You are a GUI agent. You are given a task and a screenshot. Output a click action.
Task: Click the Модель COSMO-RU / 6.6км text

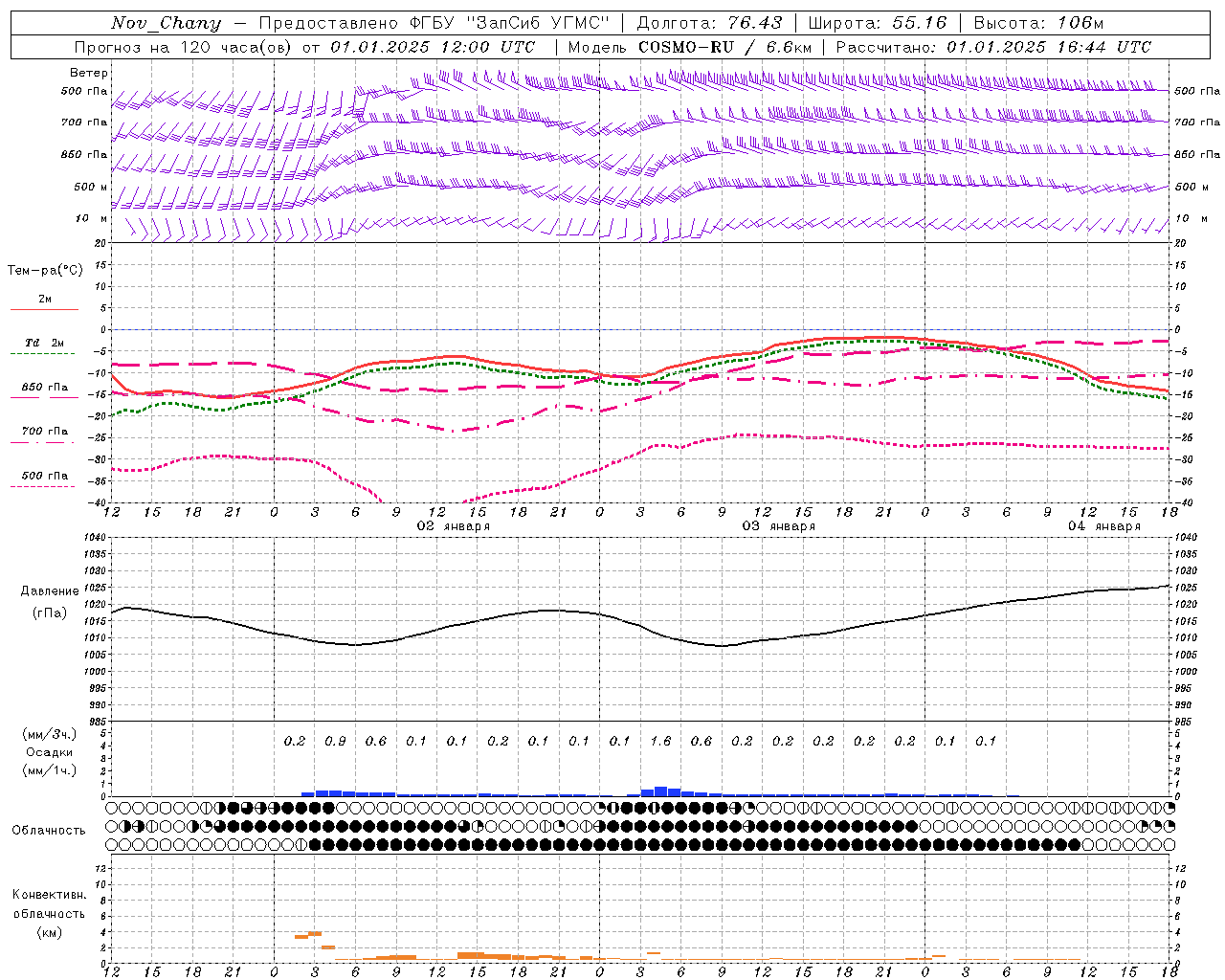click(689, 47)
